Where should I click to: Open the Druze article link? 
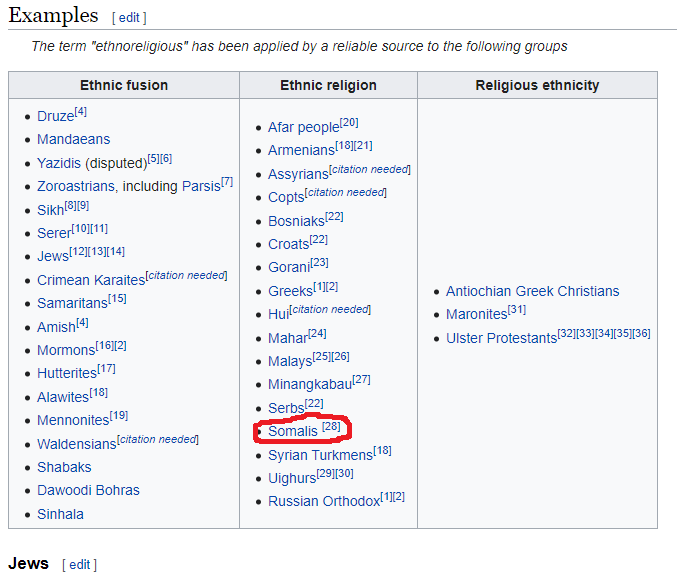tap(55, 117)
